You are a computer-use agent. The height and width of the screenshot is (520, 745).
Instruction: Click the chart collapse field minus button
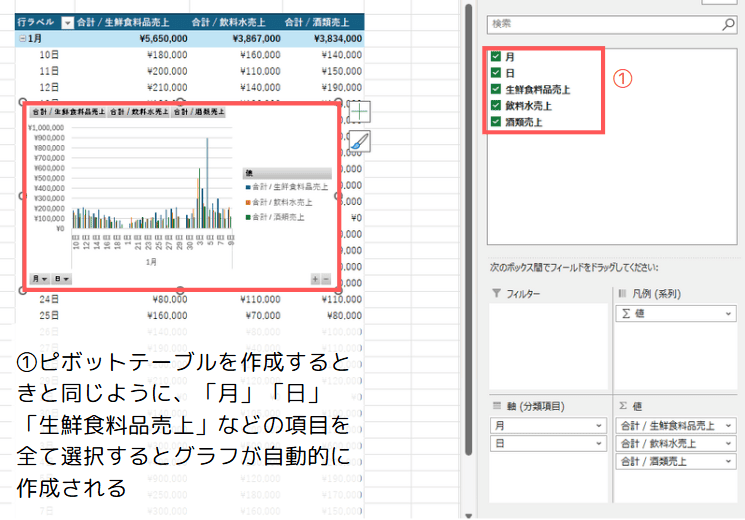pos(326,279)
